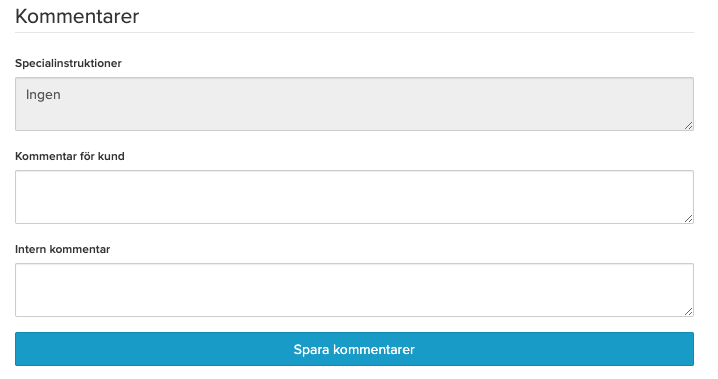Click the divider line under Kommentarer heading

pos(354,32)
